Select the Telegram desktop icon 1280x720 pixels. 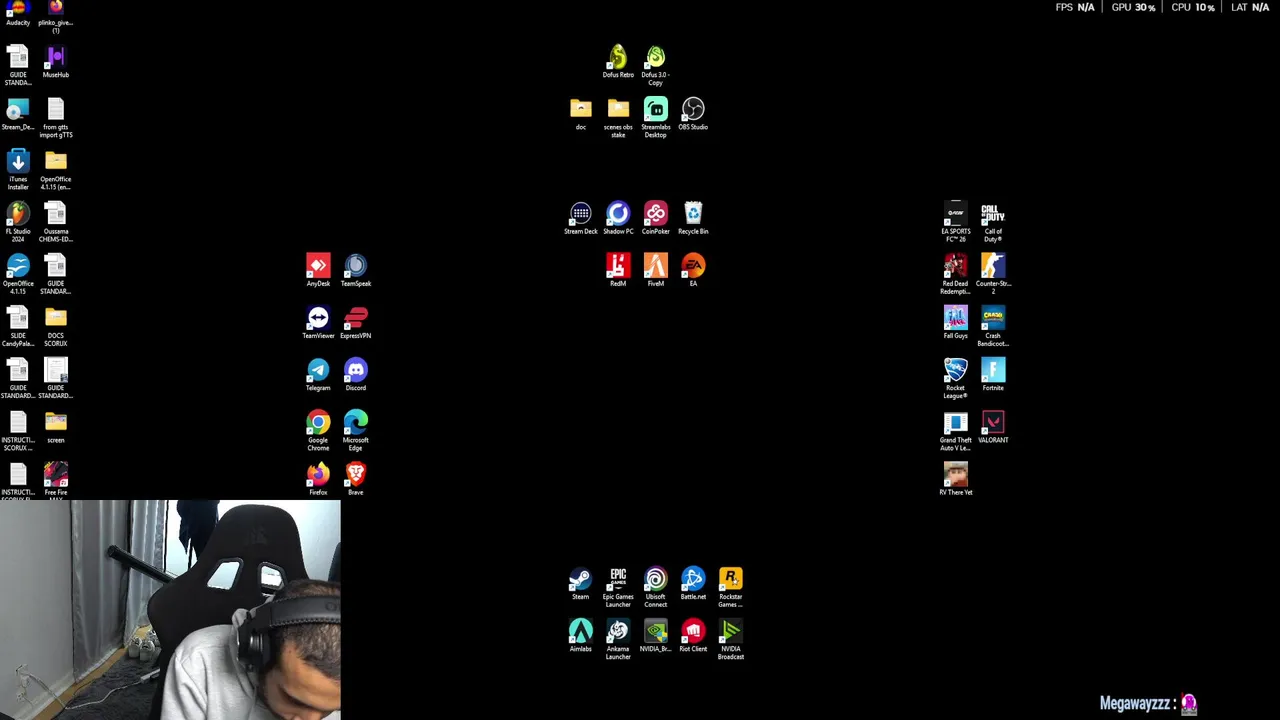click(318, 375)
